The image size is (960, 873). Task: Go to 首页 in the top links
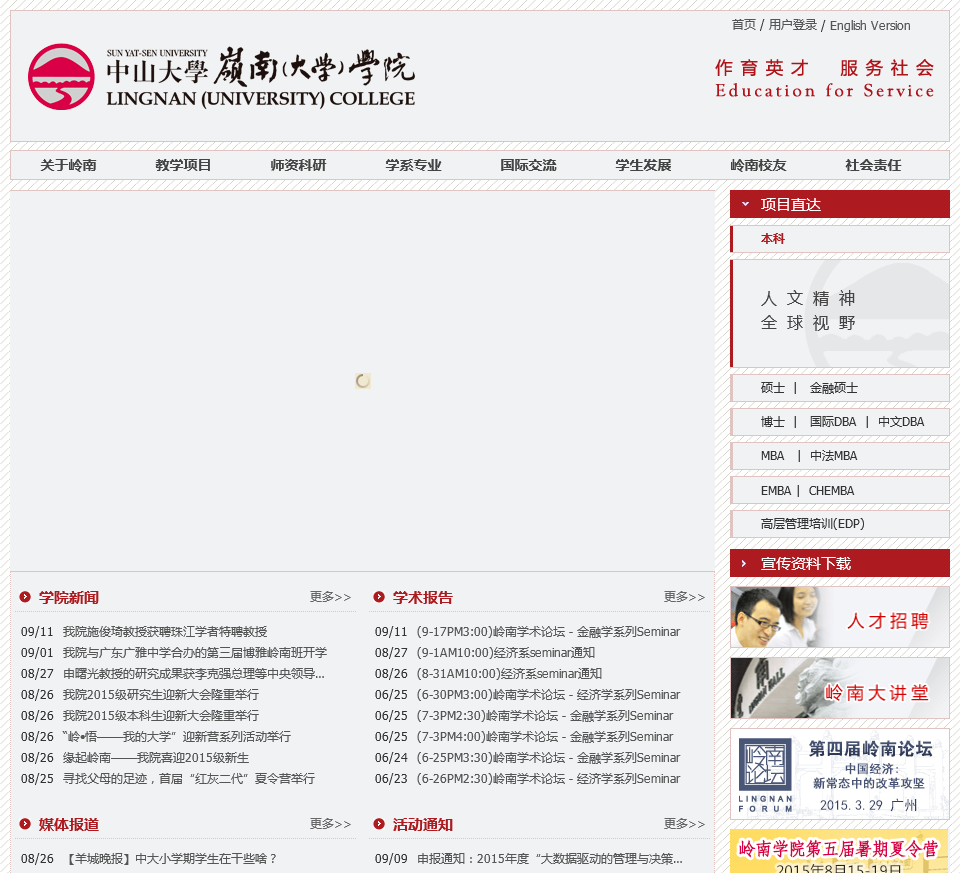tap(744, 25)
